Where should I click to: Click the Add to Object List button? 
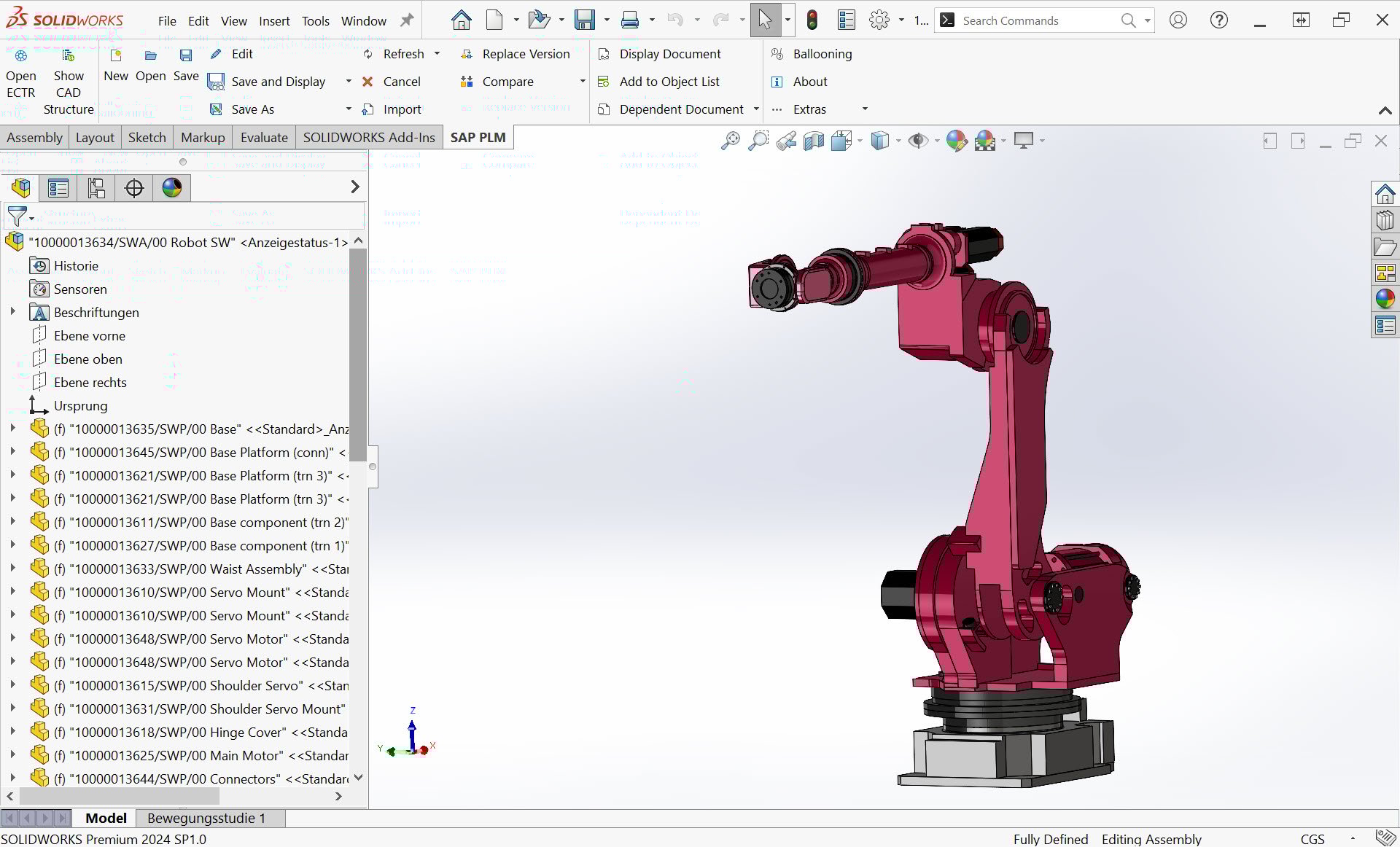(x=669, y=82)
